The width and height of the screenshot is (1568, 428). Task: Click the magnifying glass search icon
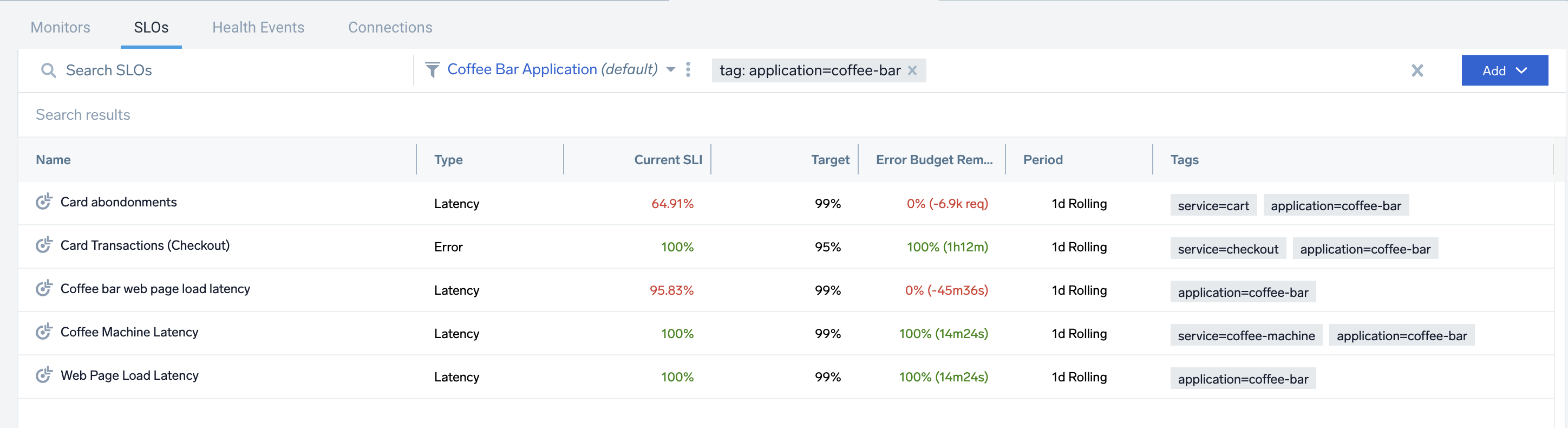point(48,70)
